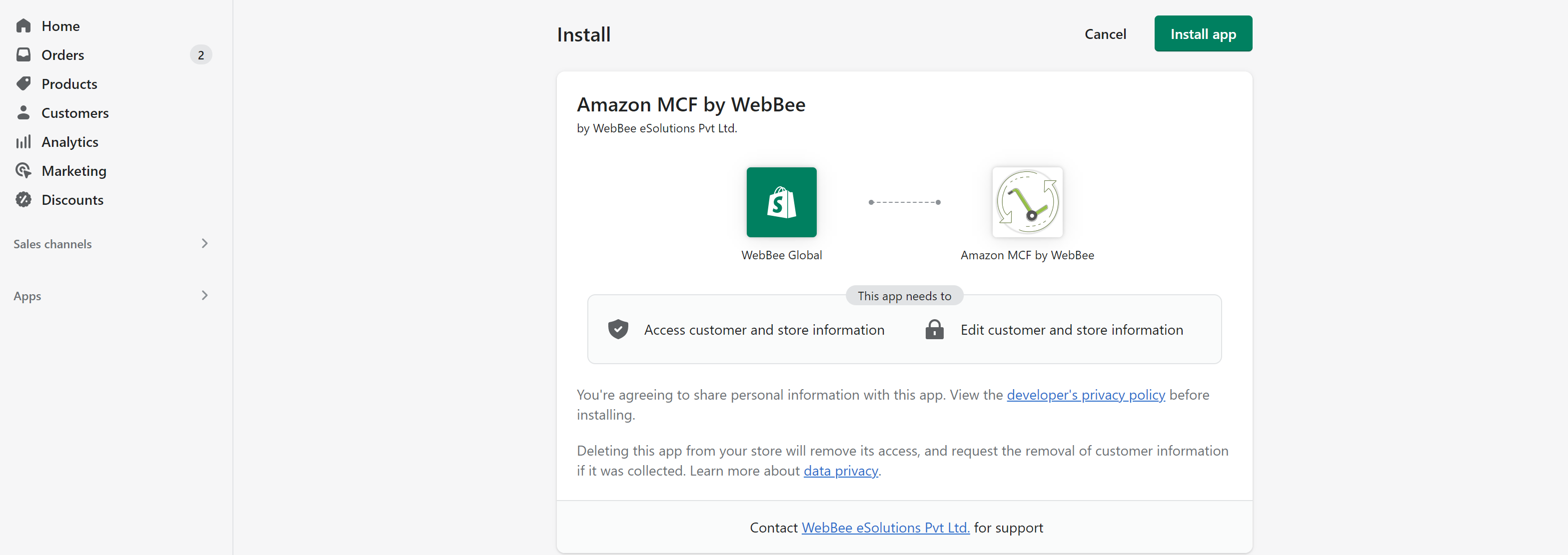Go to the Discounts menu item

[x=72, y=200]
